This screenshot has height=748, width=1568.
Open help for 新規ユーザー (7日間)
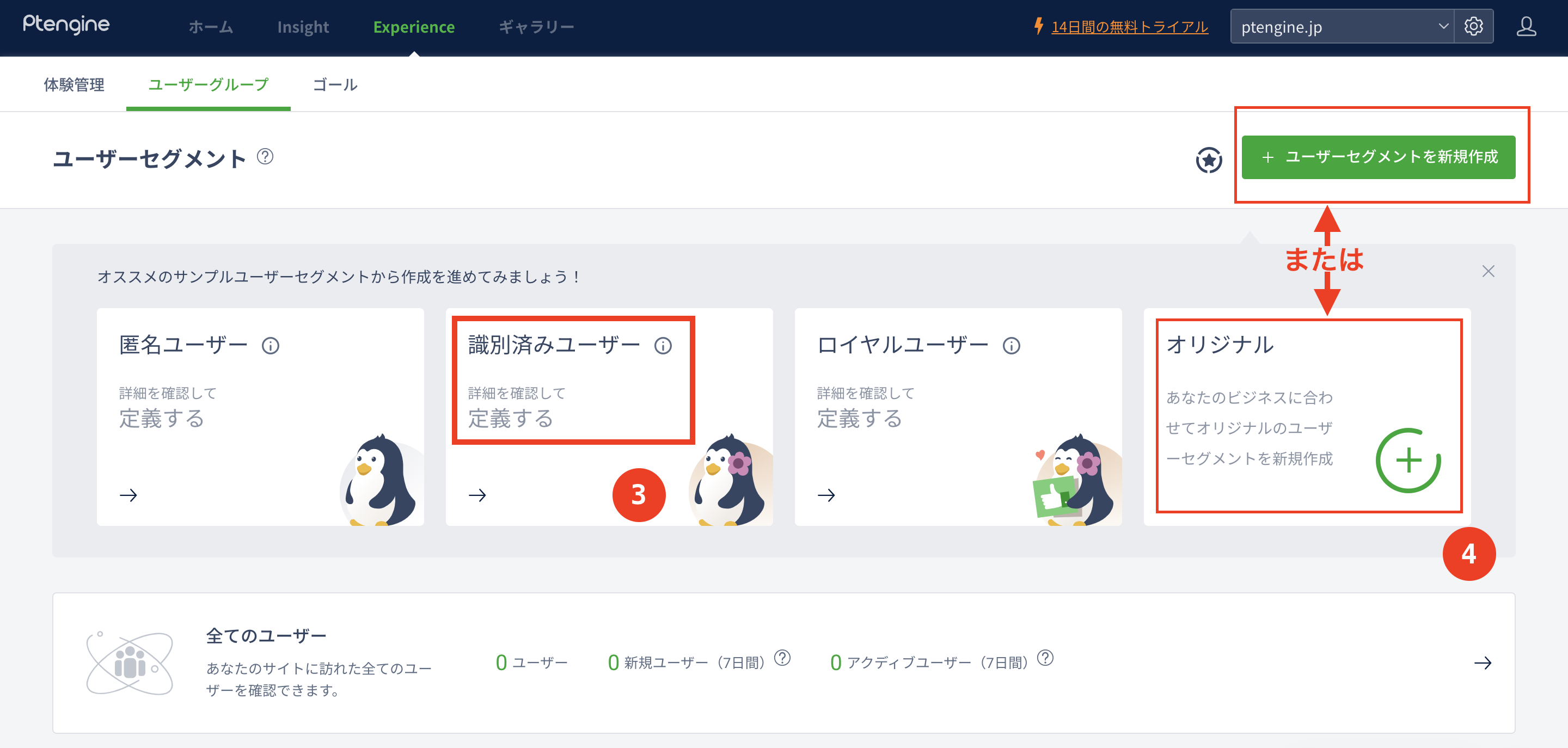[x=782, y=658]
